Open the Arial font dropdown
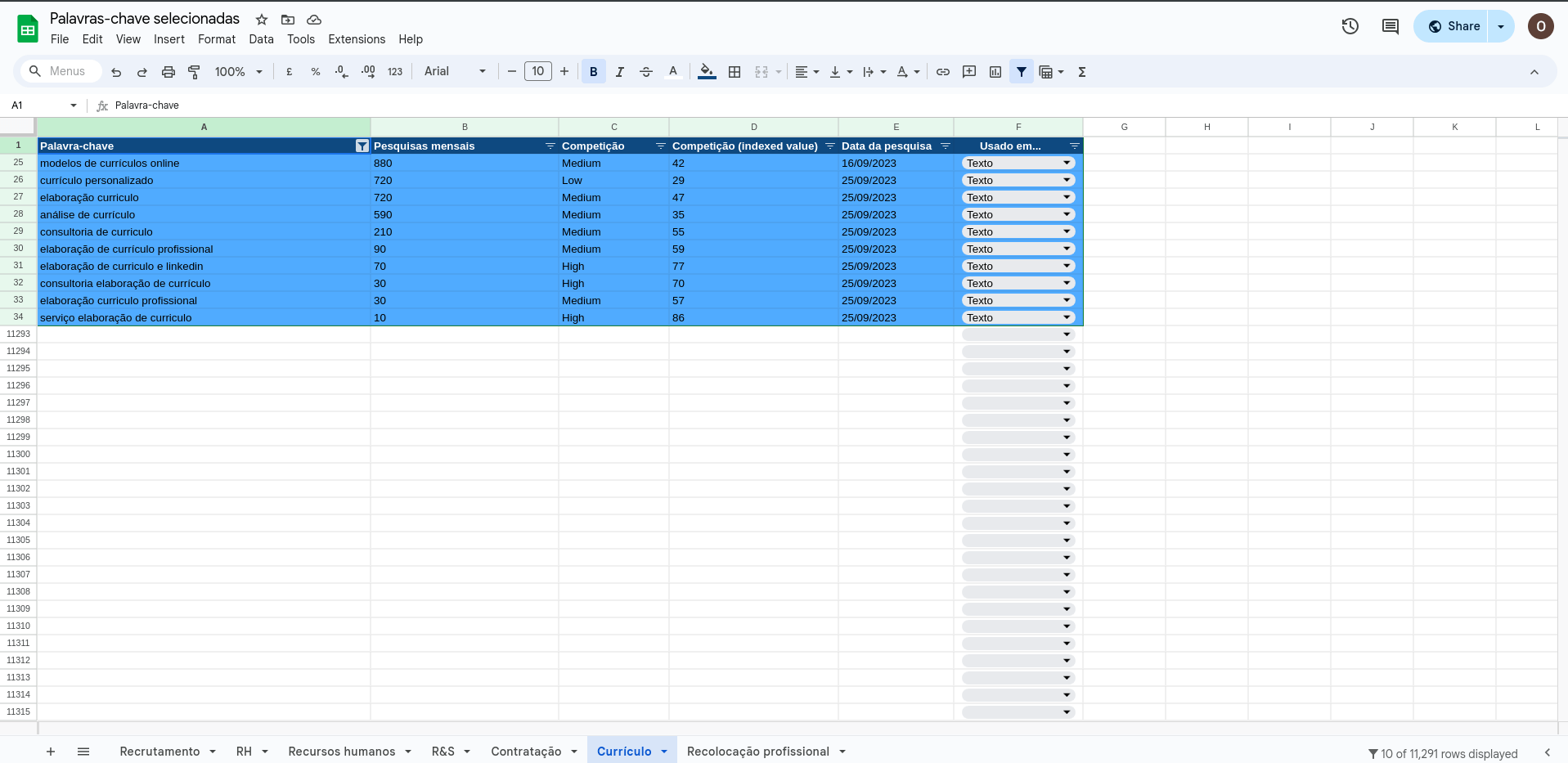This screenshot has height=763, width=1568. point(455,72)
